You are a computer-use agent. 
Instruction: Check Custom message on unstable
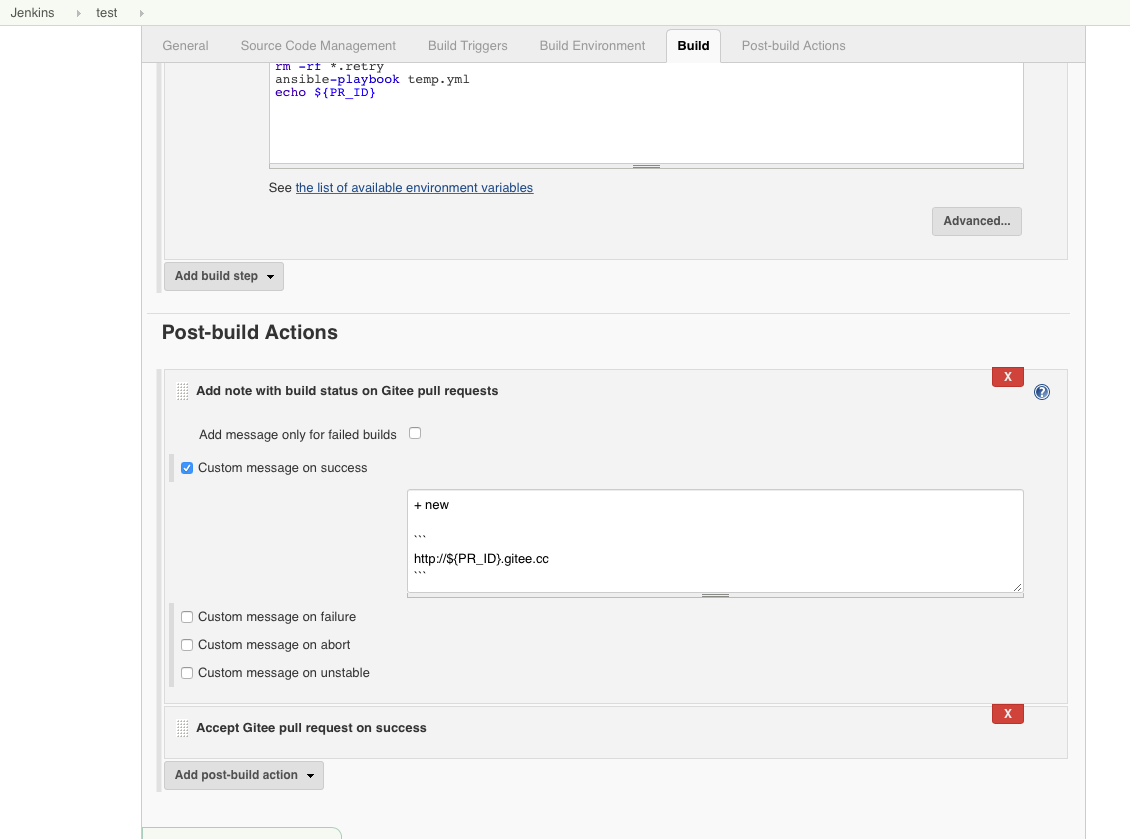187,673
